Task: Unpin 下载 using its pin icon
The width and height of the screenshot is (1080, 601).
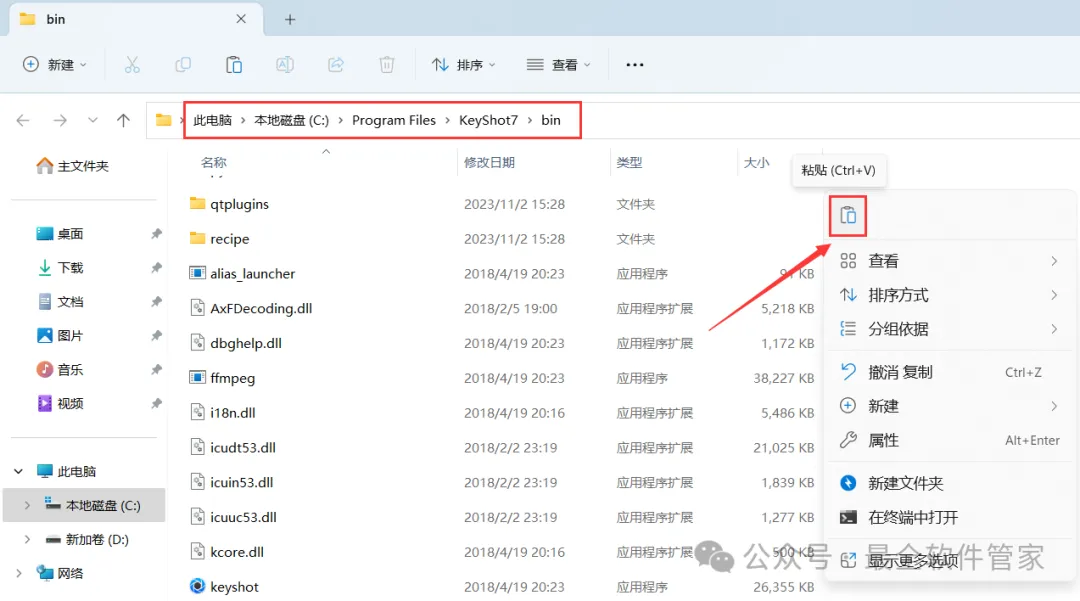Action: click(x=156, y=268)
